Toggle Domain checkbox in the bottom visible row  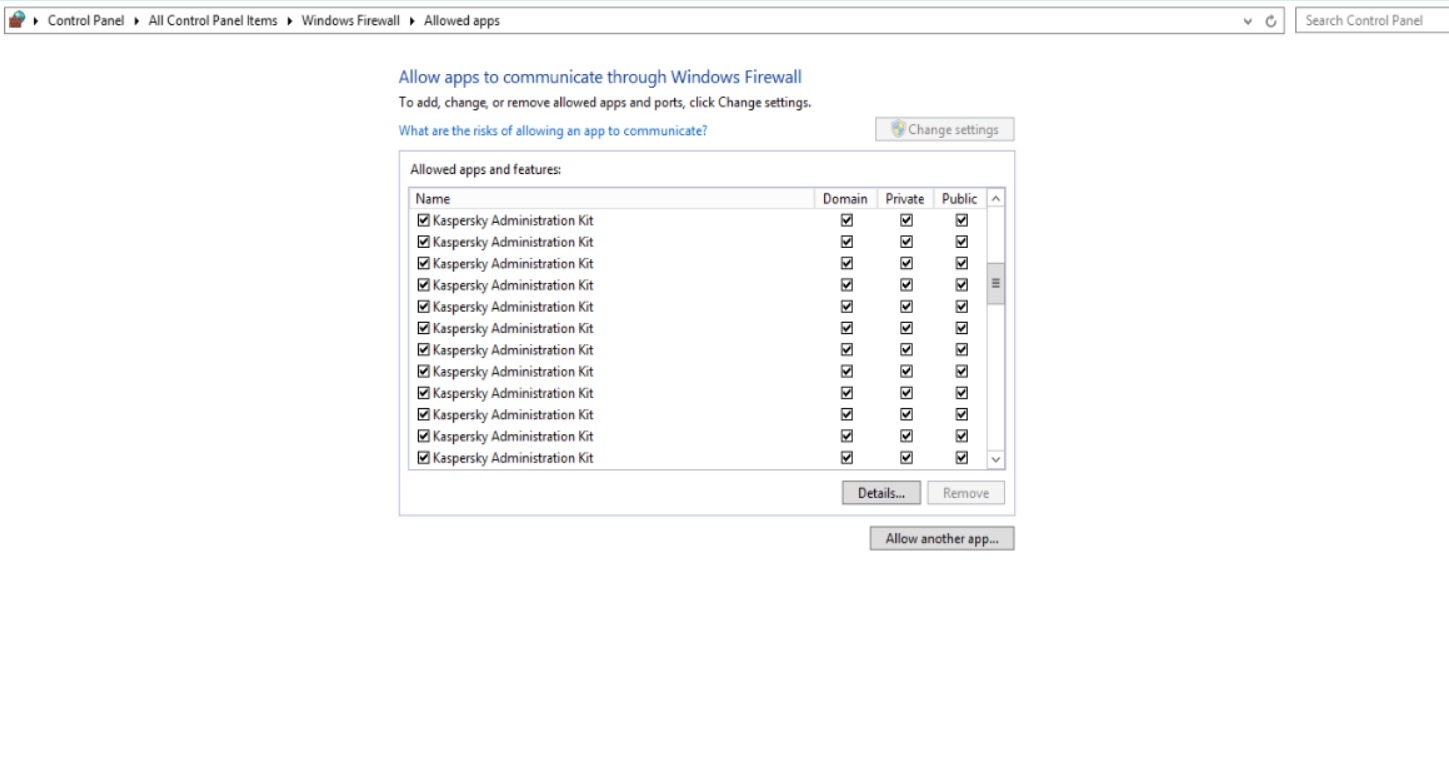coord(847,458)
